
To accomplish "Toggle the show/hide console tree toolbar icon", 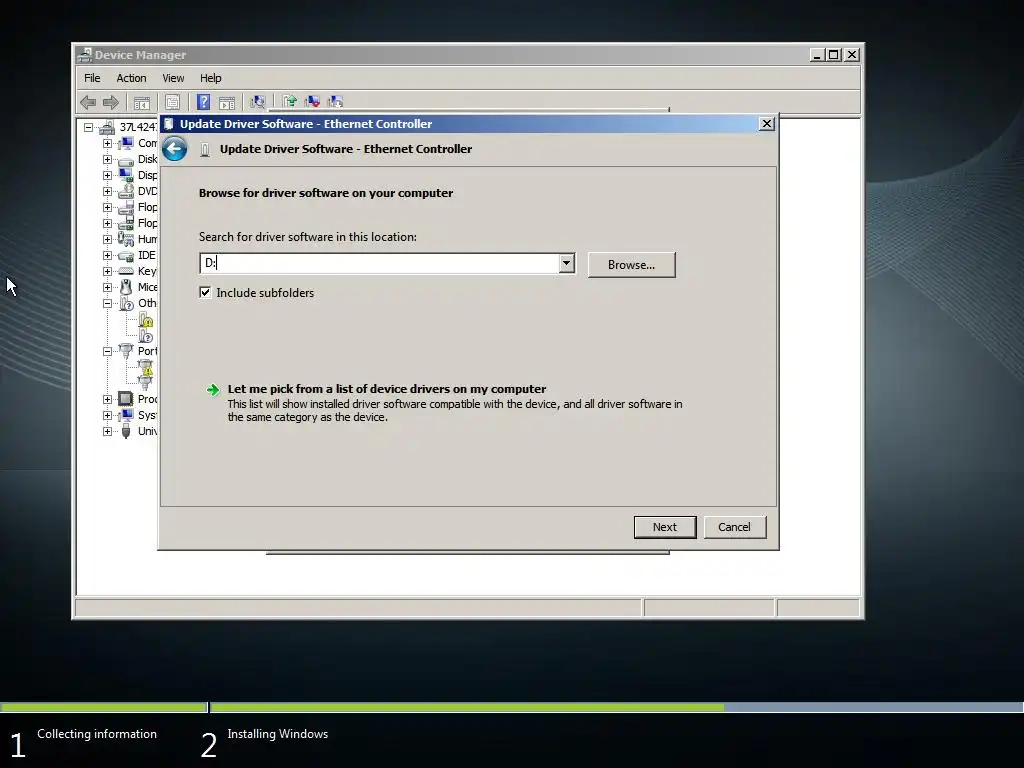I will click(142, 103).
